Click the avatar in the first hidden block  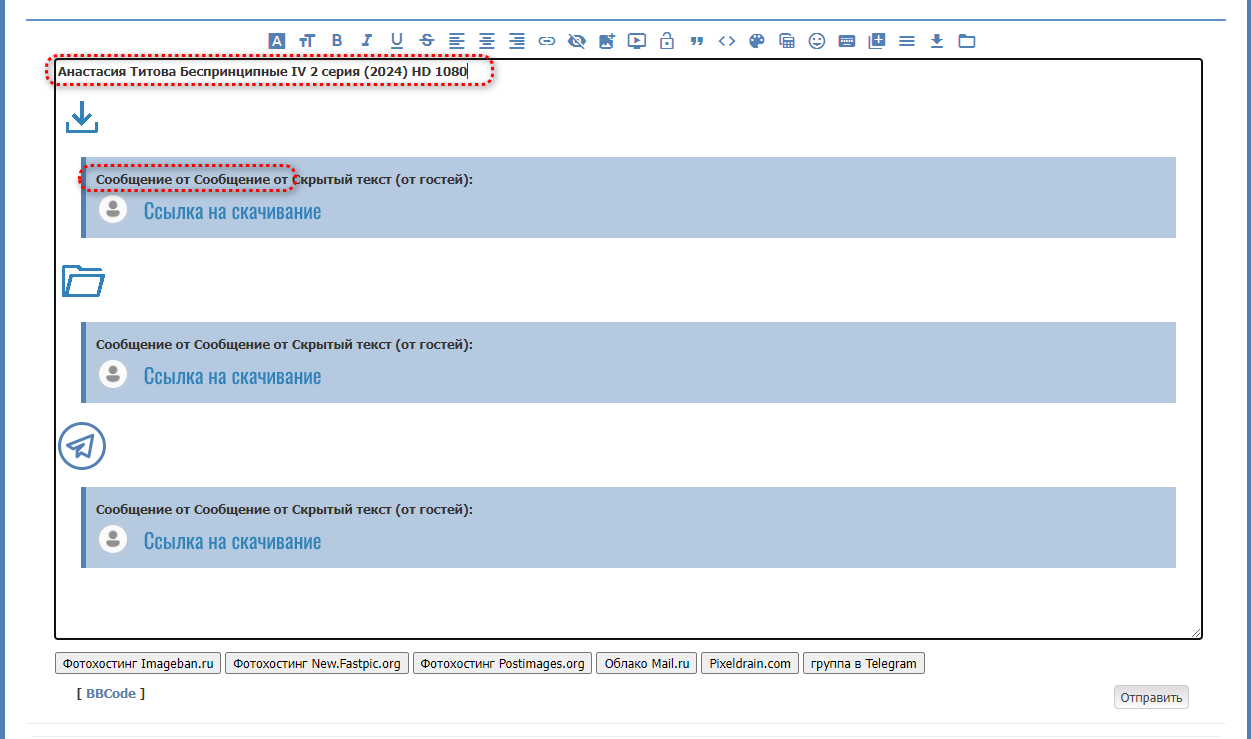(x=113, y=209)
